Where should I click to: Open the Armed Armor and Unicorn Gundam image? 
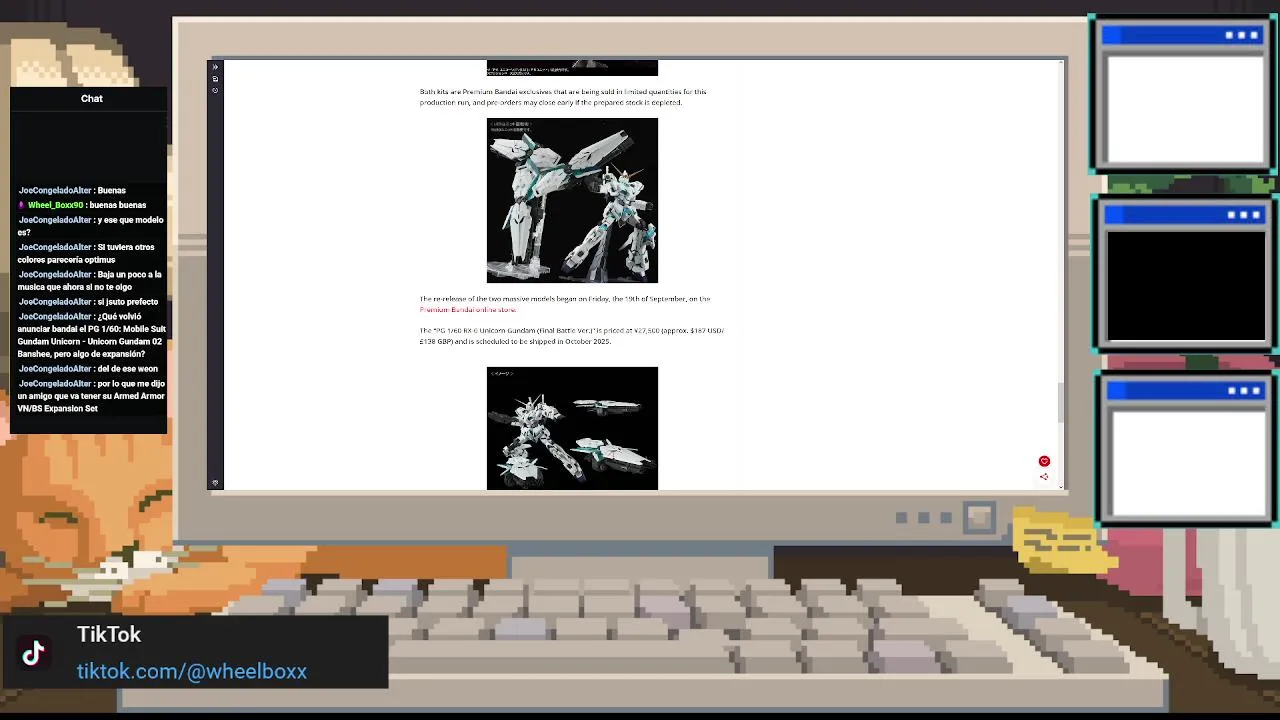coord(572,200)
